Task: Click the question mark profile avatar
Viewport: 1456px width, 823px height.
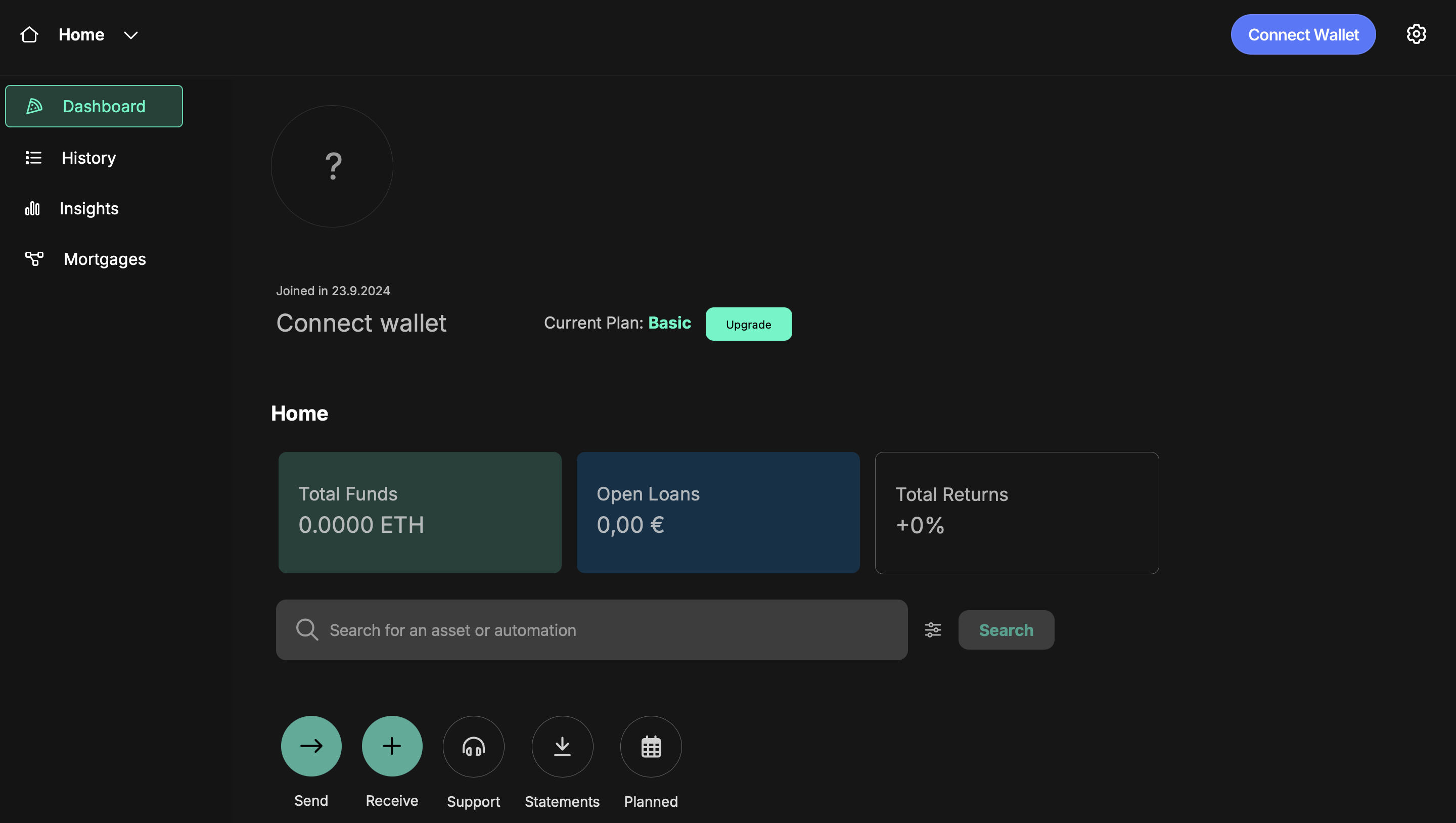Action: [x=332, y=166]
